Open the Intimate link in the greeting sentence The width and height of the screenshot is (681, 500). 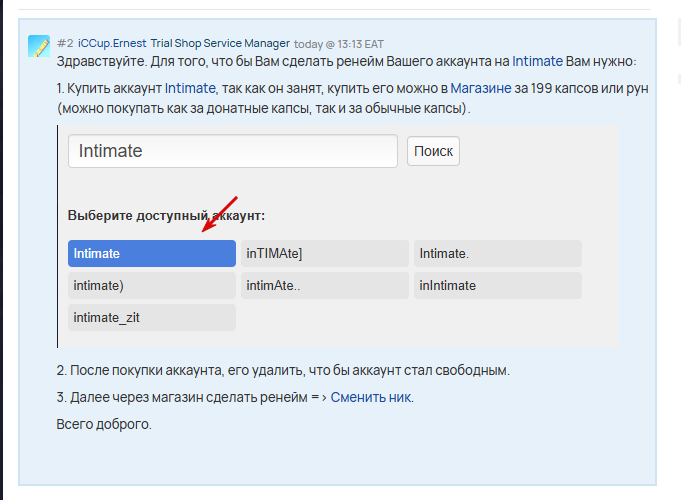537,61
